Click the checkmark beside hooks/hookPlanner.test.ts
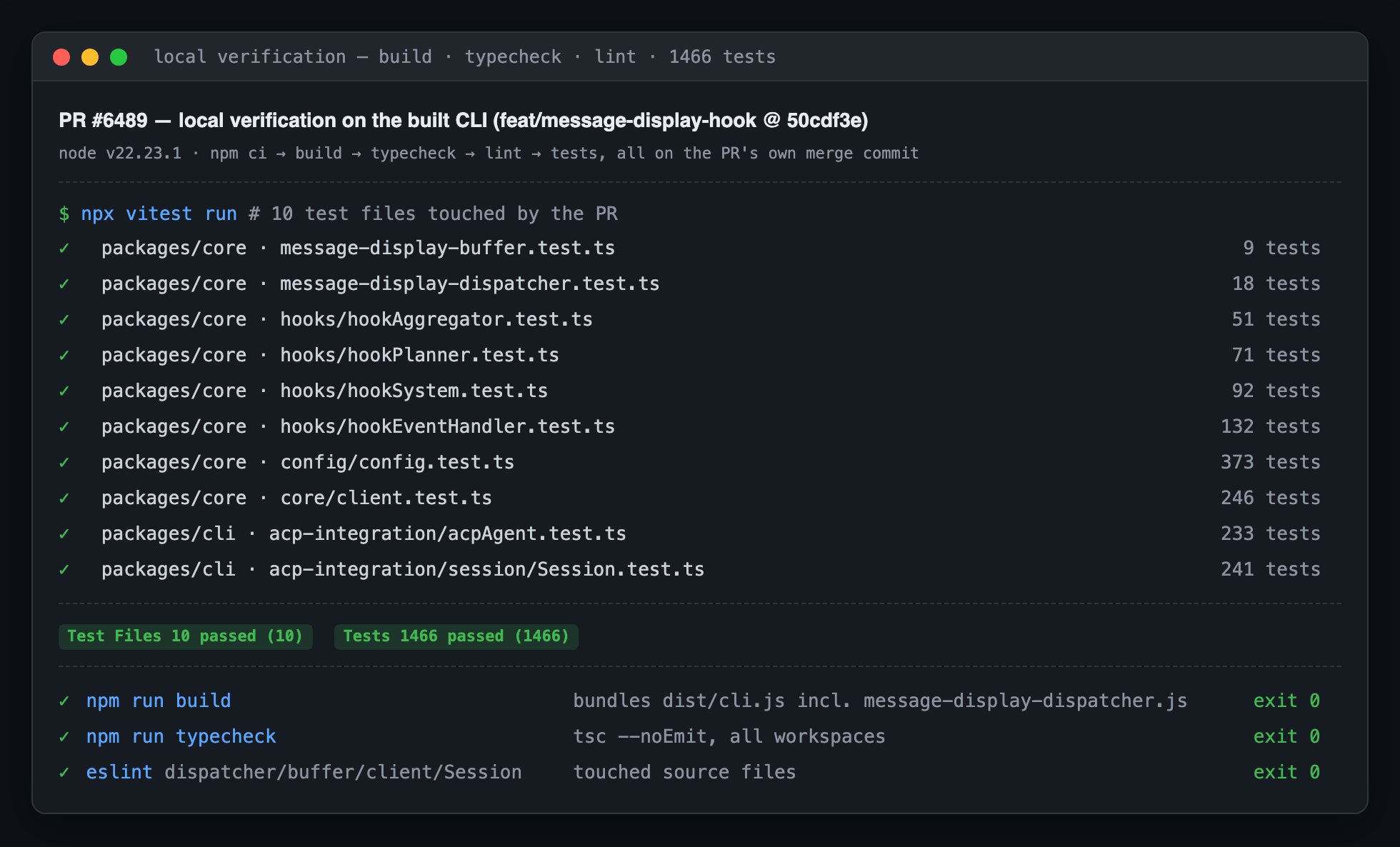Screen dimensions: 1400x847 click(x=64, y=355)
